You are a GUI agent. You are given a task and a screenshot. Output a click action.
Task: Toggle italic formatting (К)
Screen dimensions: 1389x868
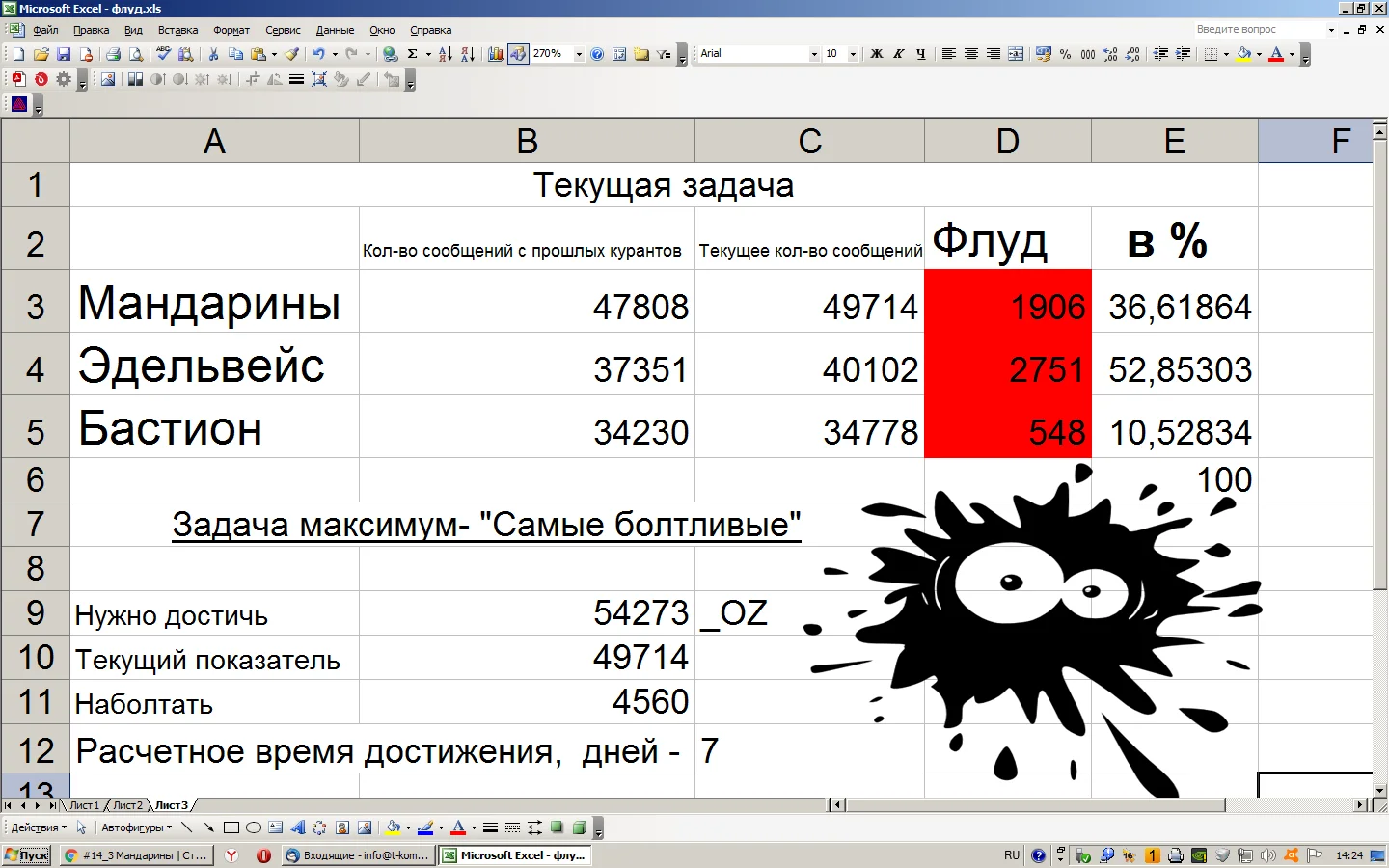pyautogui.click(x=899, y=54)
